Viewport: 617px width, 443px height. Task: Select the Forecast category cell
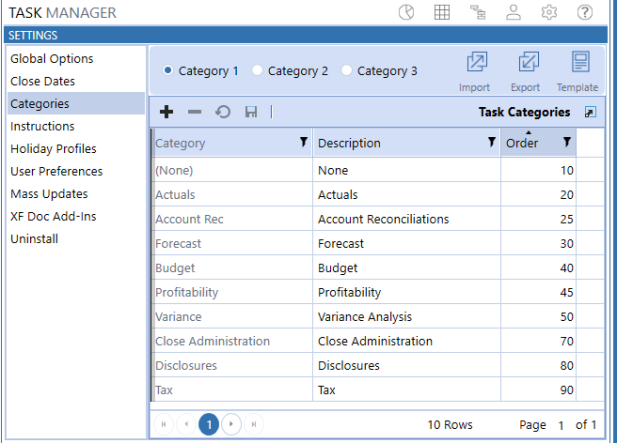pos(232,244)
